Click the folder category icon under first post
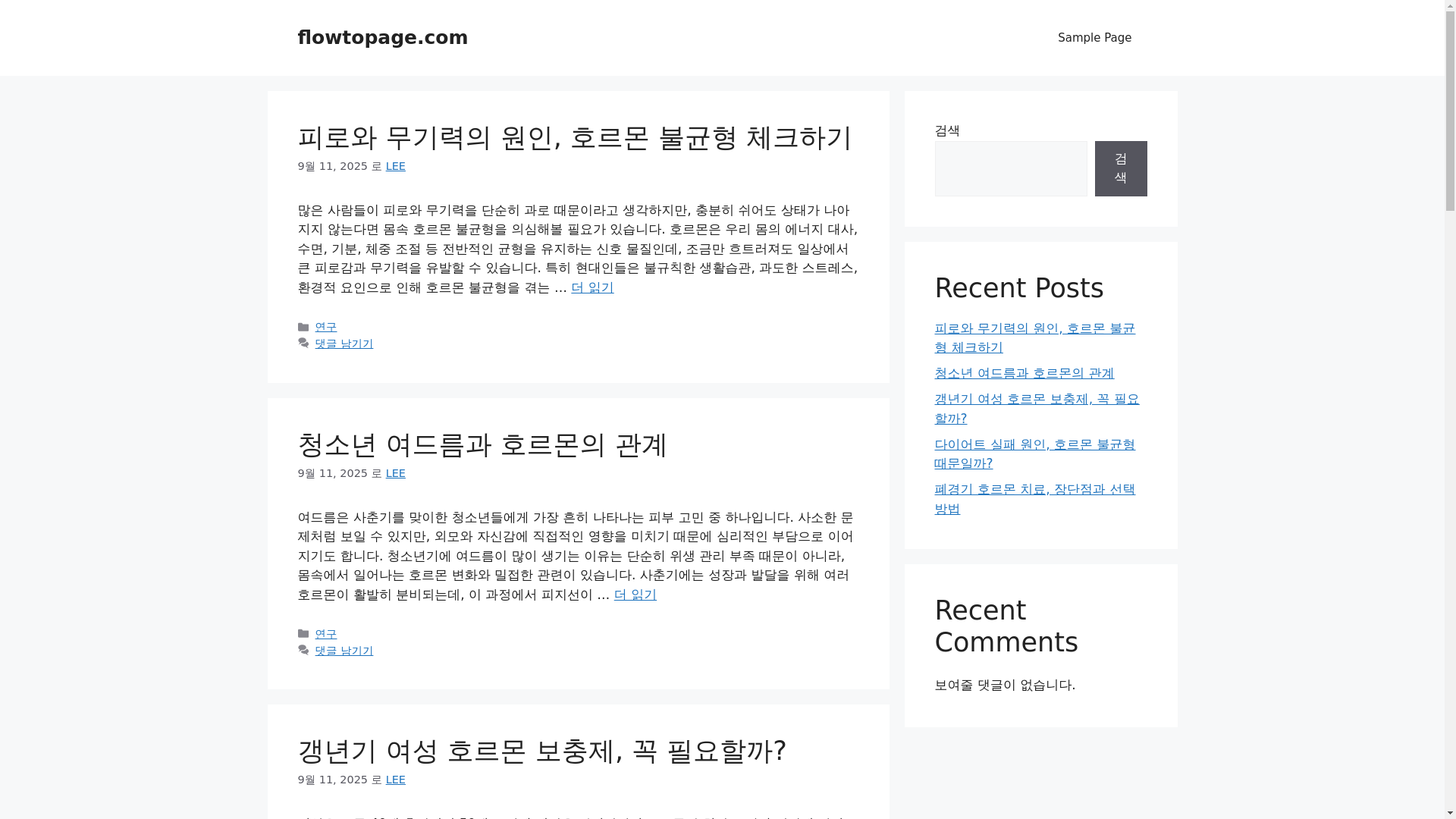 (x=303, y=327)
